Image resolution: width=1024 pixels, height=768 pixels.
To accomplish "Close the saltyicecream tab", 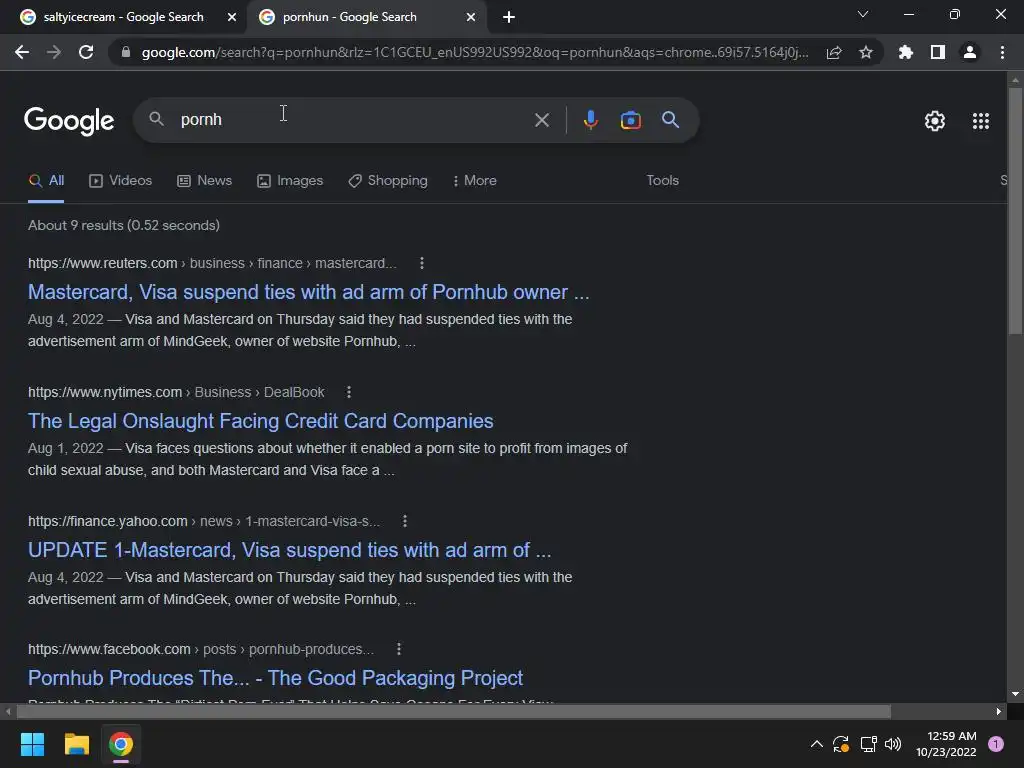I will [x=232, y=17].
